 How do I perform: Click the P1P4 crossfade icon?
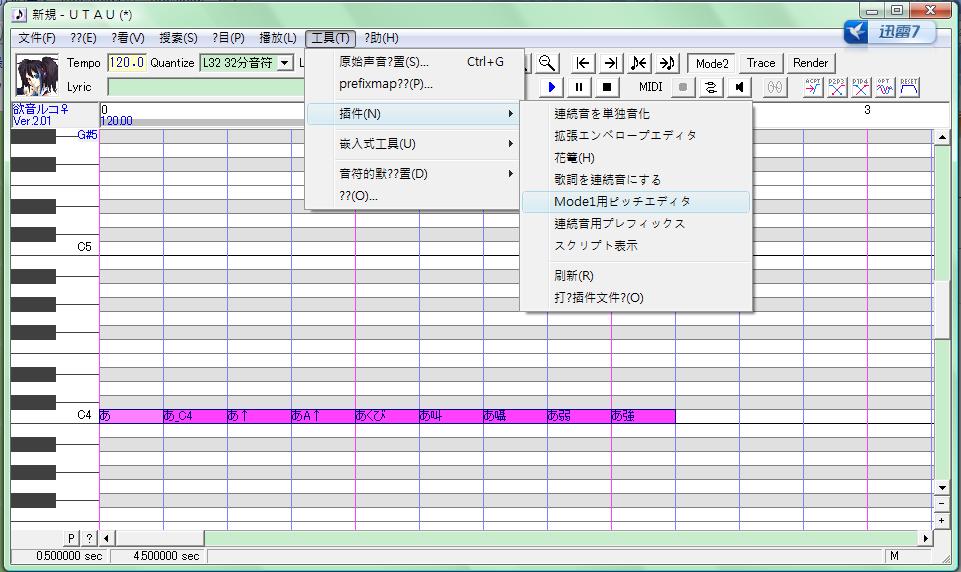coord(860,87)
